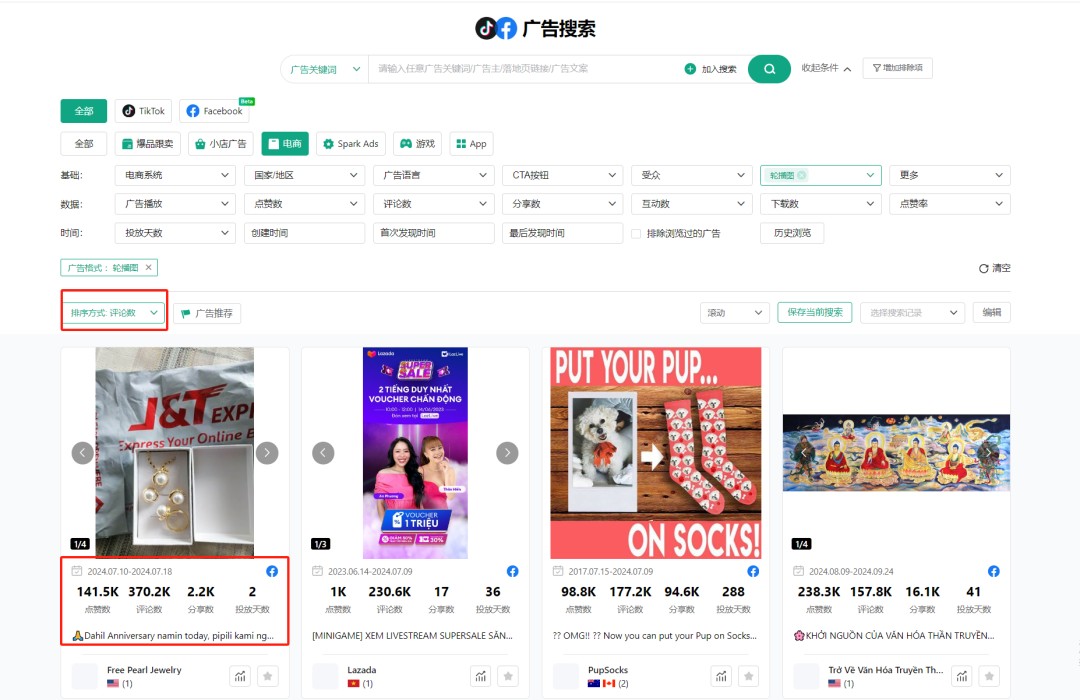Image resolution: width=1080 pixels, height=700 pixels.
Task: Select the Spark Ads category tab
Action: [x=351, y=144]
